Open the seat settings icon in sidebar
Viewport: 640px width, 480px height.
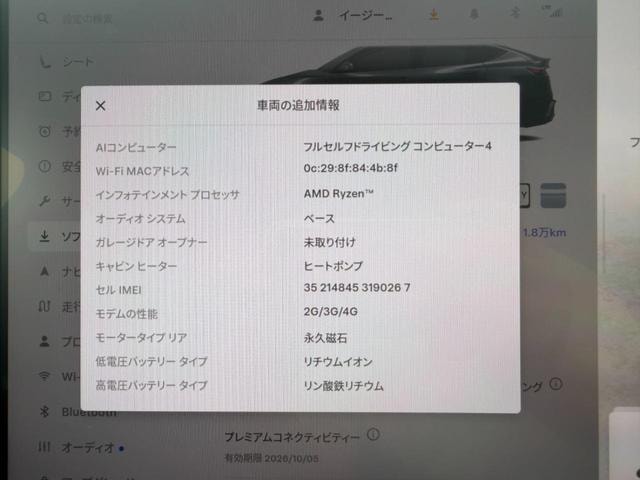click(x=44, y=62)
